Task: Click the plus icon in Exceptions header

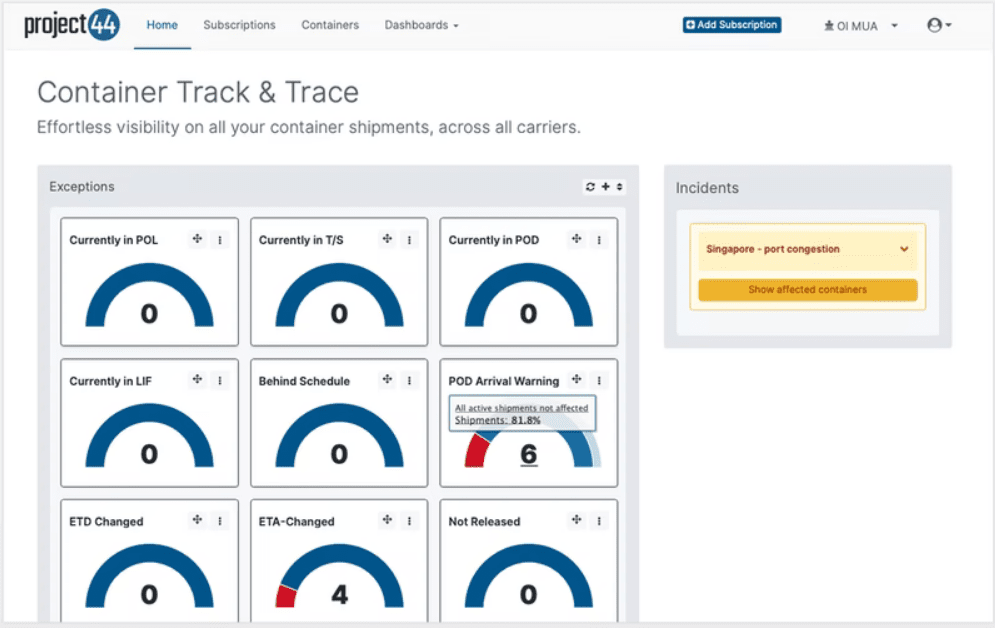Action: 605,187
